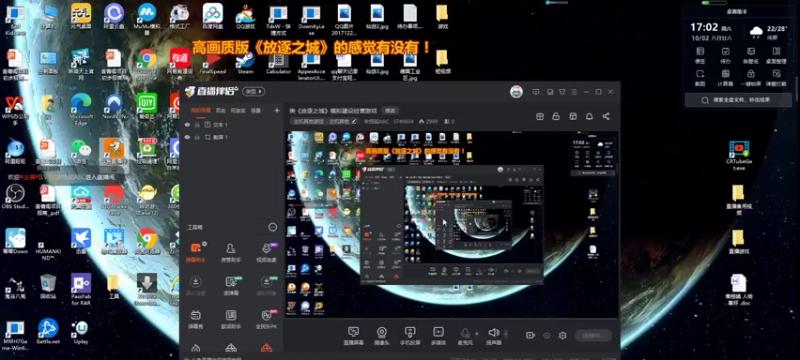Open 弹幕助手 tool in the toolbox

pos(195,253)
